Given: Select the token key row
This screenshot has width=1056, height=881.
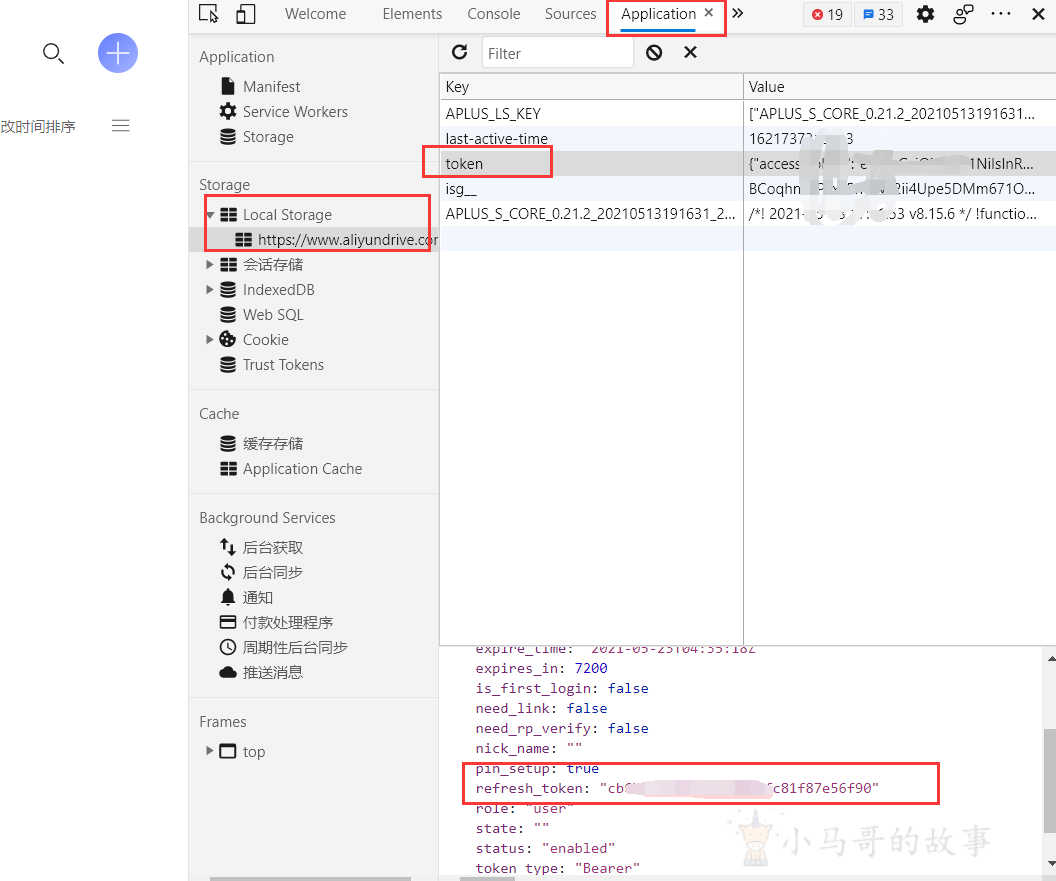Looking at the screenshot, I should (590, 164).
